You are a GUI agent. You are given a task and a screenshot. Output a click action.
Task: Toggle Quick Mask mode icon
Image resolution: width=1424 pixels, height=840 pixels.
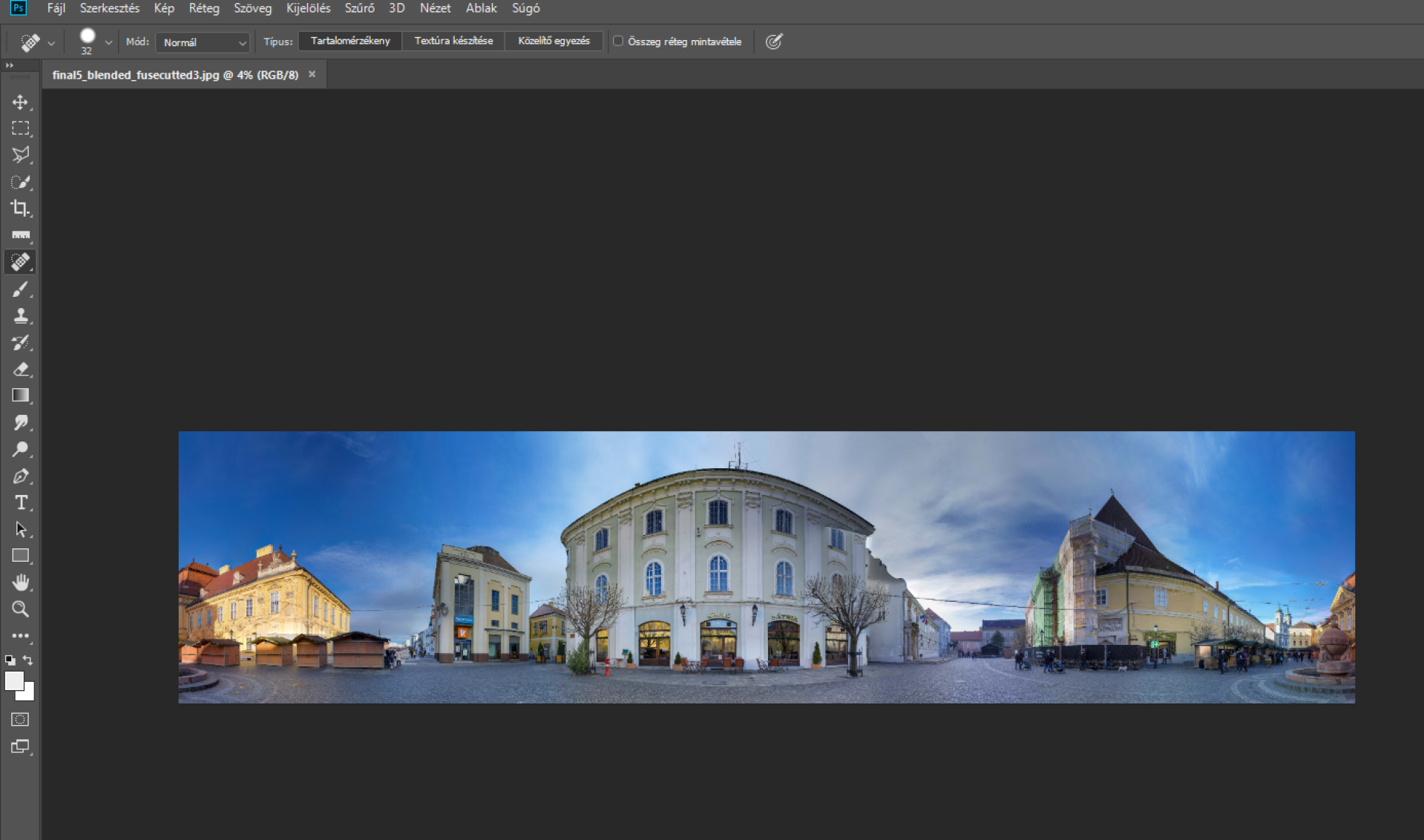20,719
